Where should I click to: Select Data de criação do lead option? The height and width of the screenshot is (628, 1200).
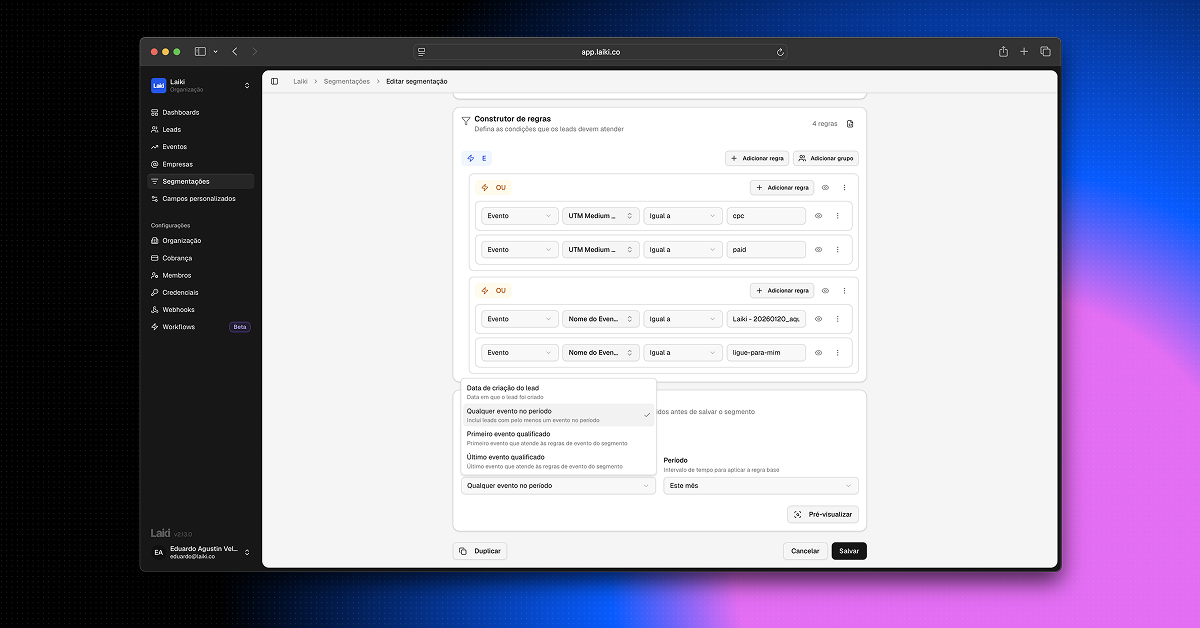coord(558,392)
